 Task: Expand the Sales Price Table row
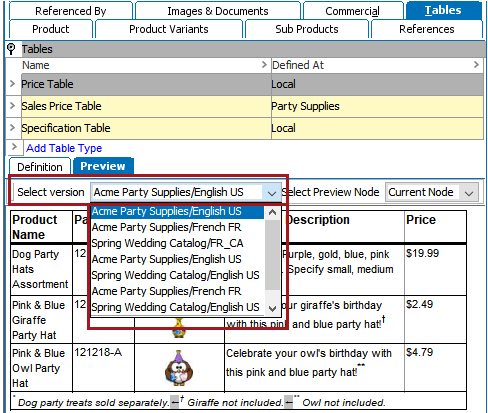tap(12, 106)
